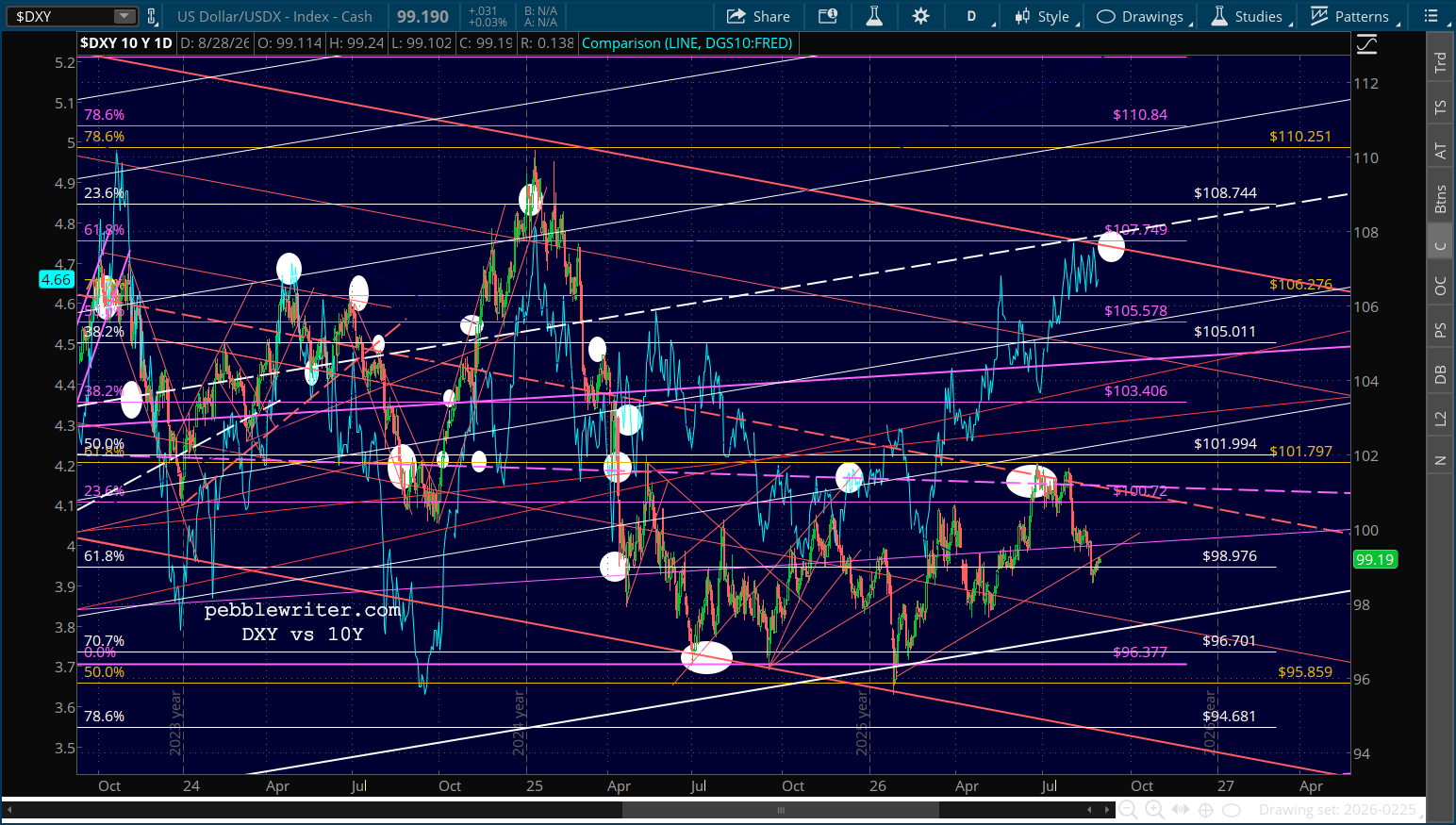Click the $94.681 level label

click(1229, 717)
